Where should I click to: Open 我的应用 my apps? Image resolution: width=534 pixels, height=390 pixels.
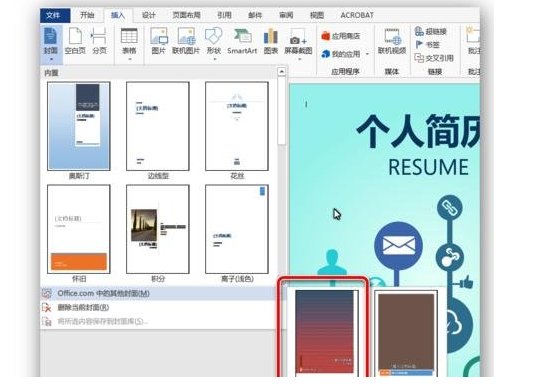[x=341, y=54]
